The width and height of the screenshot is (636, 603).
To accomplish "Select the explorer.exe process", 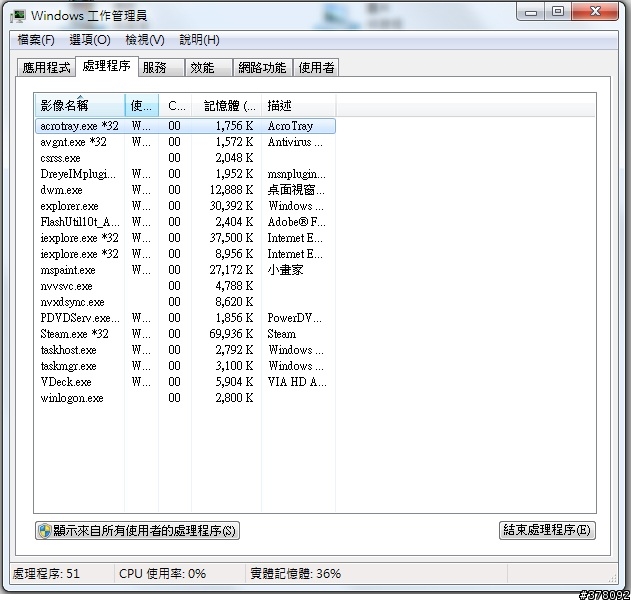I will pyautogui.click(x=185, y=206).
